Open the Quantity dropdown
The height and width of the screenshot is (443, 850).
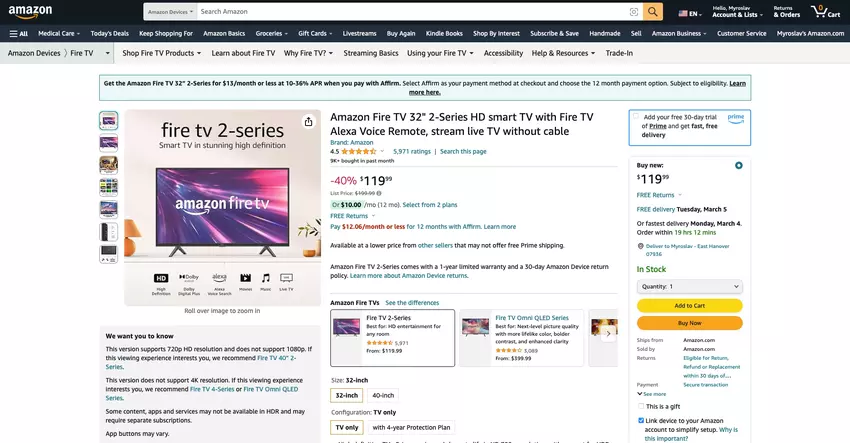pyautogui.click(x=689, y=286)
